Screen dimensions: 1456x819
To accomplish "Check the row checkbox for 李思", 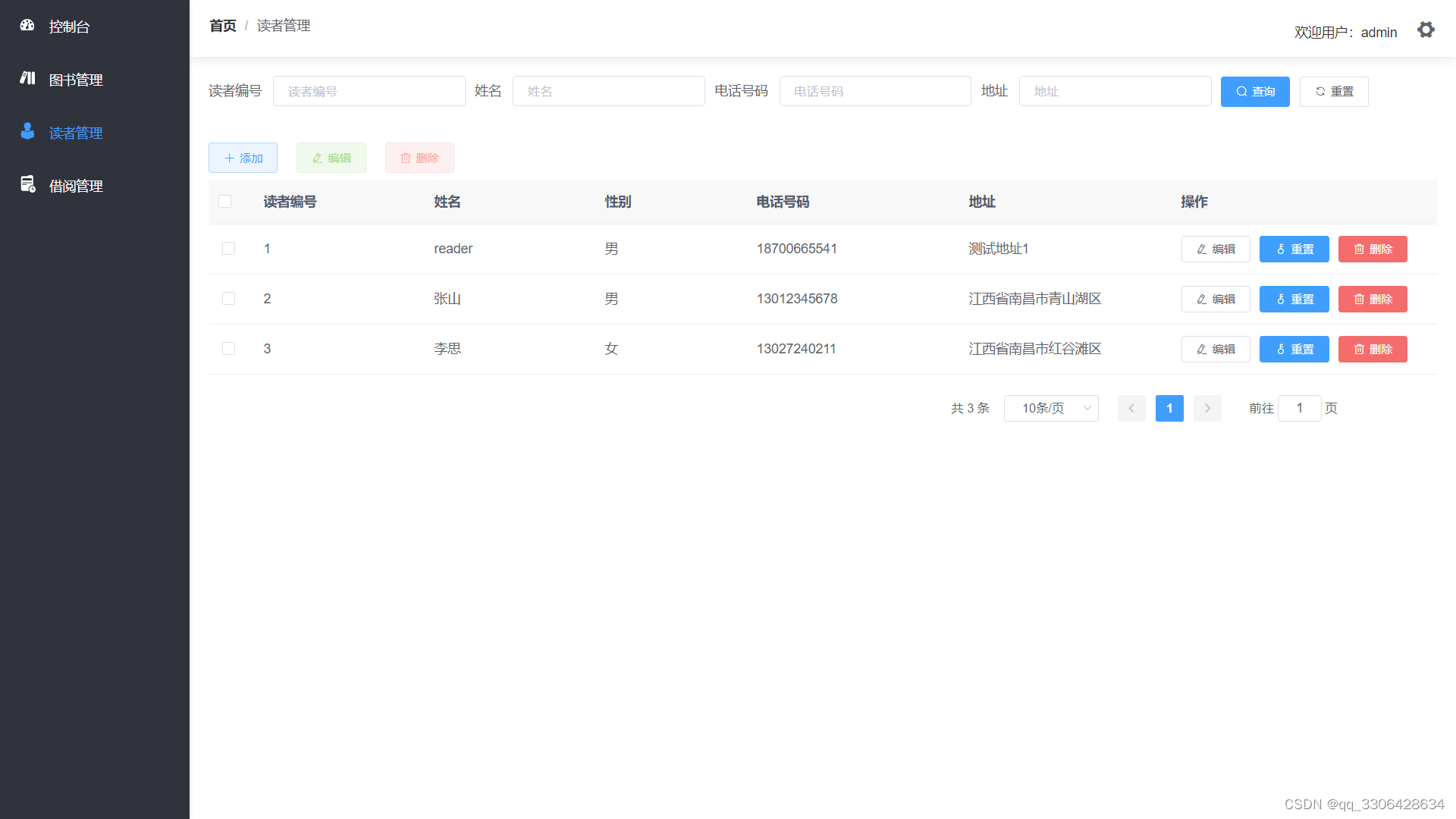I will click(228, 349).
